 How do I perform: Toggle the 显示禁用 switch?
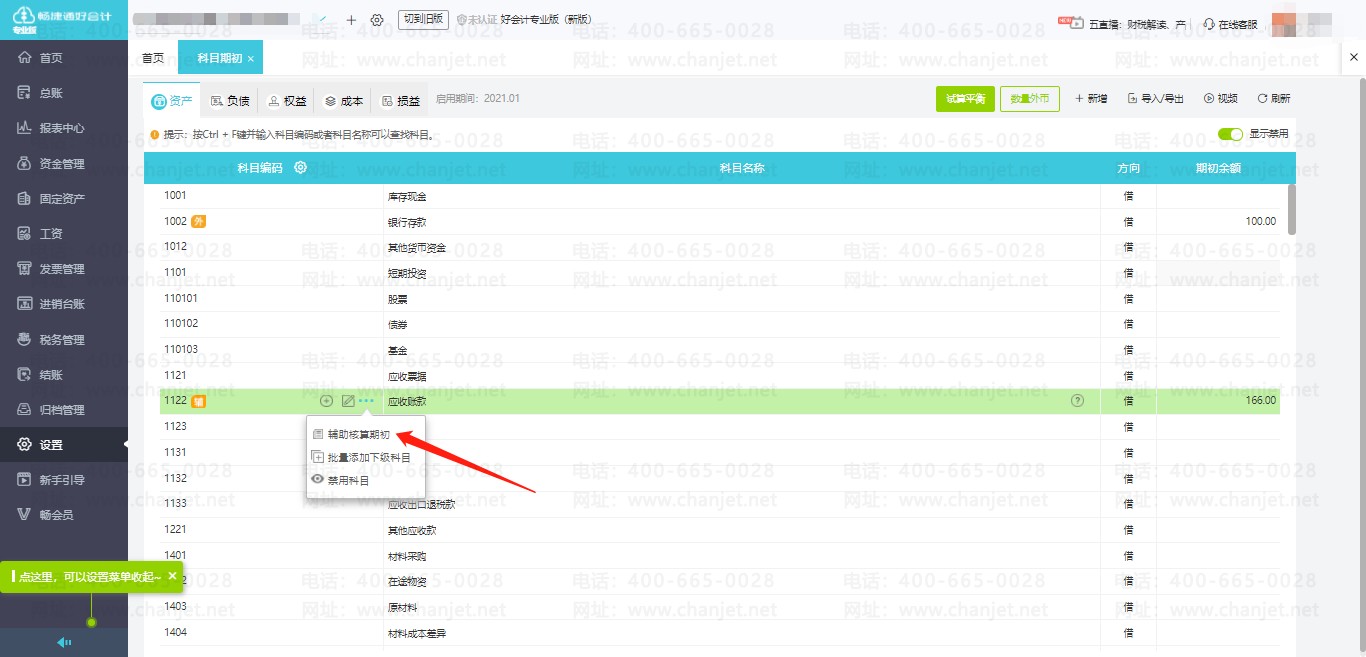click(x=1230, y=134)
